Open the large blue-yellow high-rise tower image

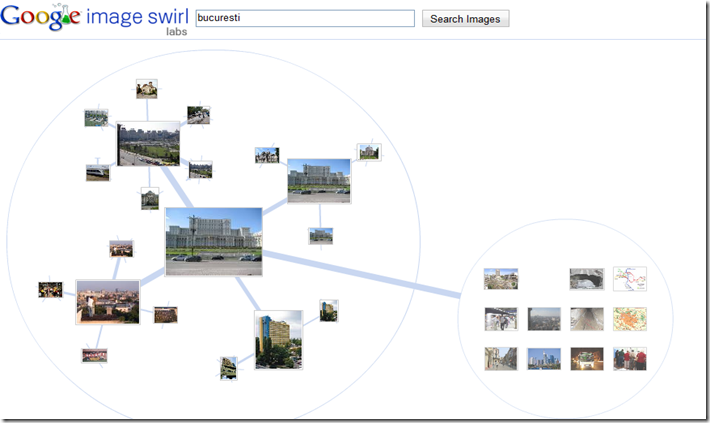278,340
